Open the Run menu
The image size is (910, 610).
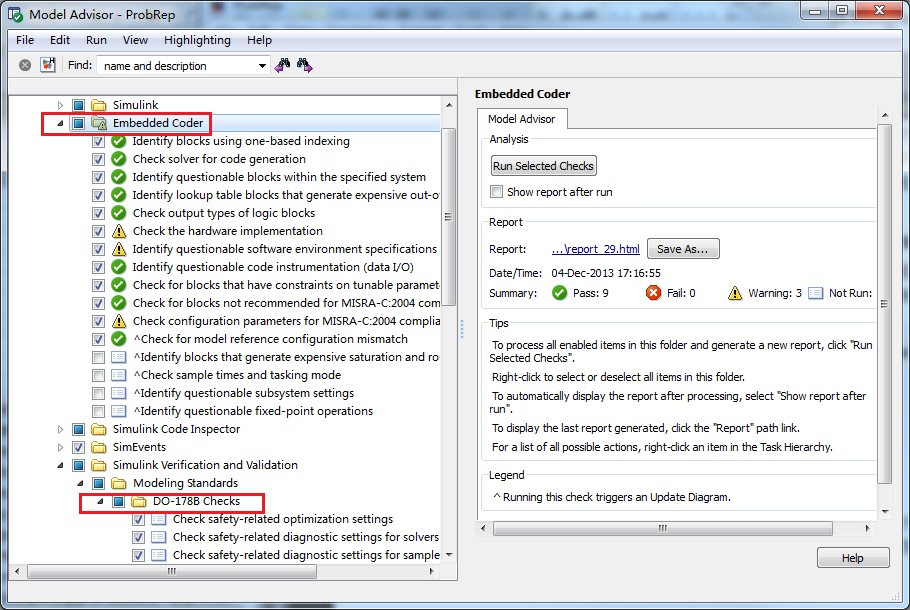(96, 40)
